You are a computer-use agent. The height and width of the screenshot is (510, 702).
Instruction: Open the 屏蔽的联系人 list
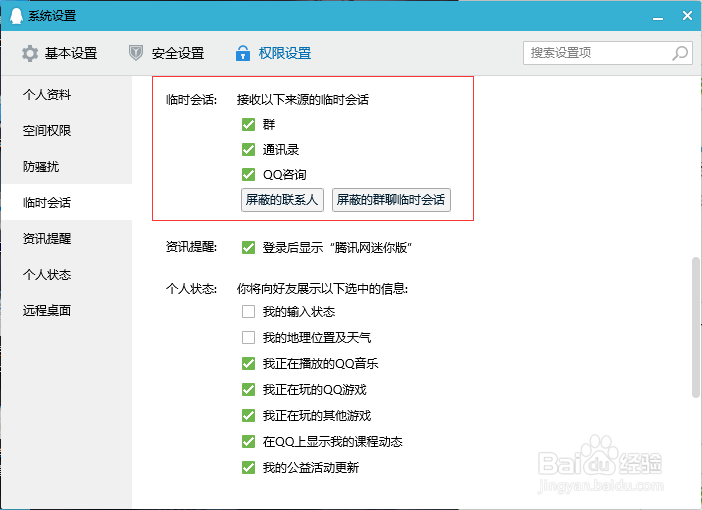pyautogui.click(x=282, y=200)
